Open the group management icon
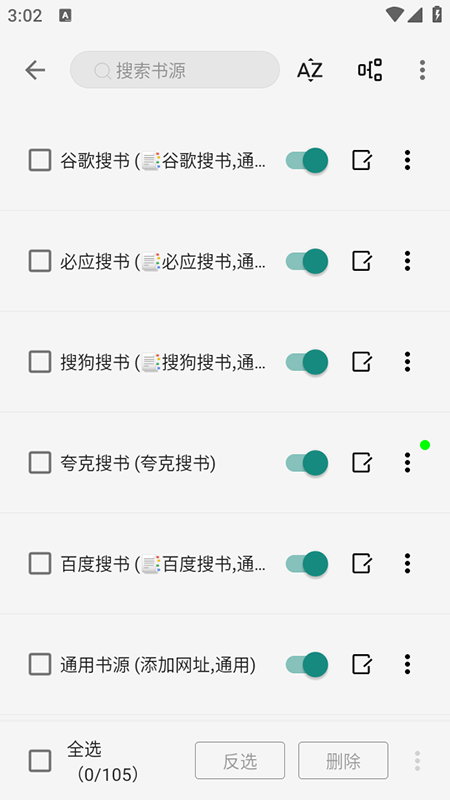The height and width of the screenshot is (800, 450). pyautogui.click(x=370, y=70)
